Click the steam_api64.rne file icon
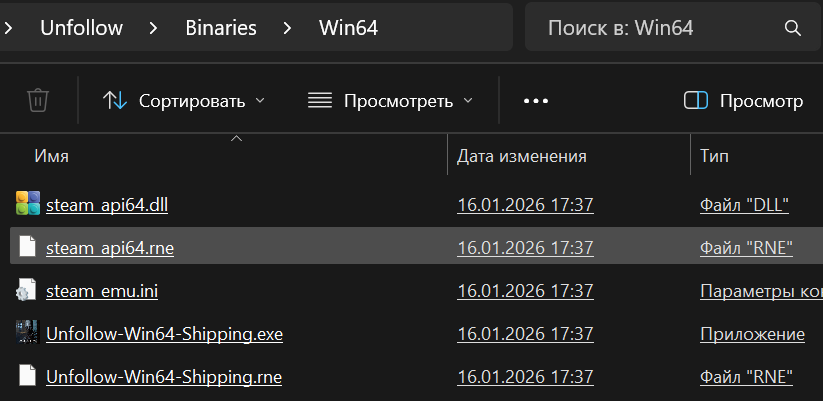Viewport: 823px width, 401px height. pos(27,247)
